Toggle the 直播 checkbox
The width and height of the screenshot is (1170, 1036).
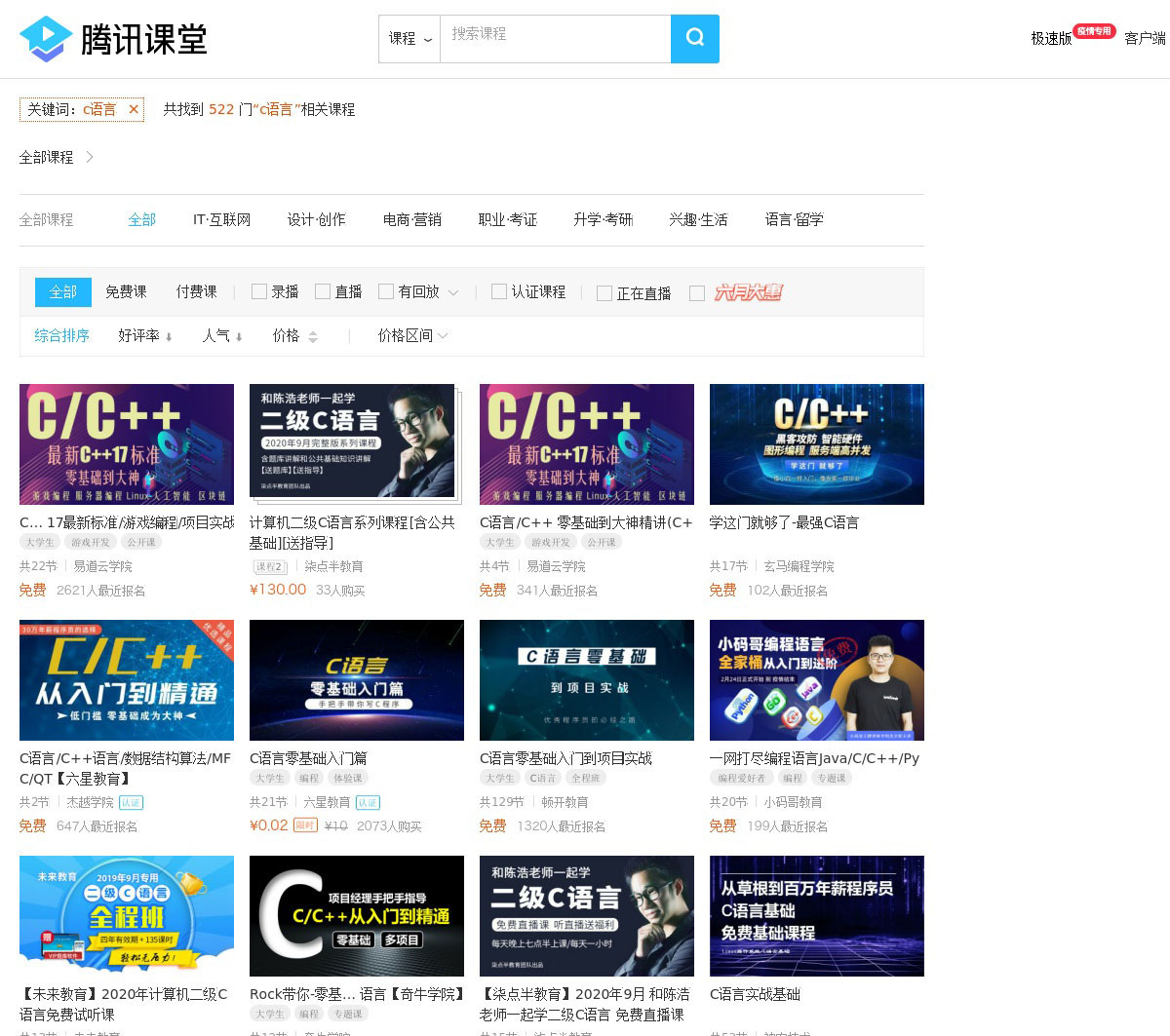click(323, 291)
